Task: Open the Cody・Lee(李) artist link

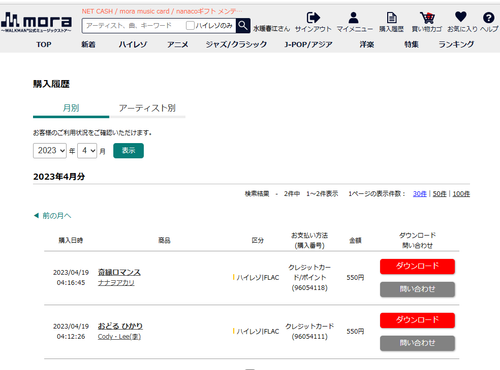Action: click(x=119, y=337)
